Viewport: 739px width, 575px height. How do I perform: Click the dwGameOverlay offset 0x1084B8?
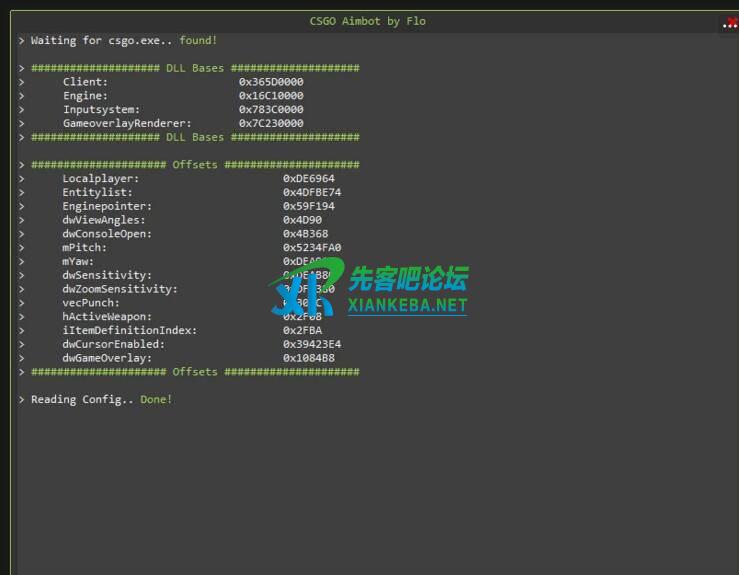tap(309, 358)
